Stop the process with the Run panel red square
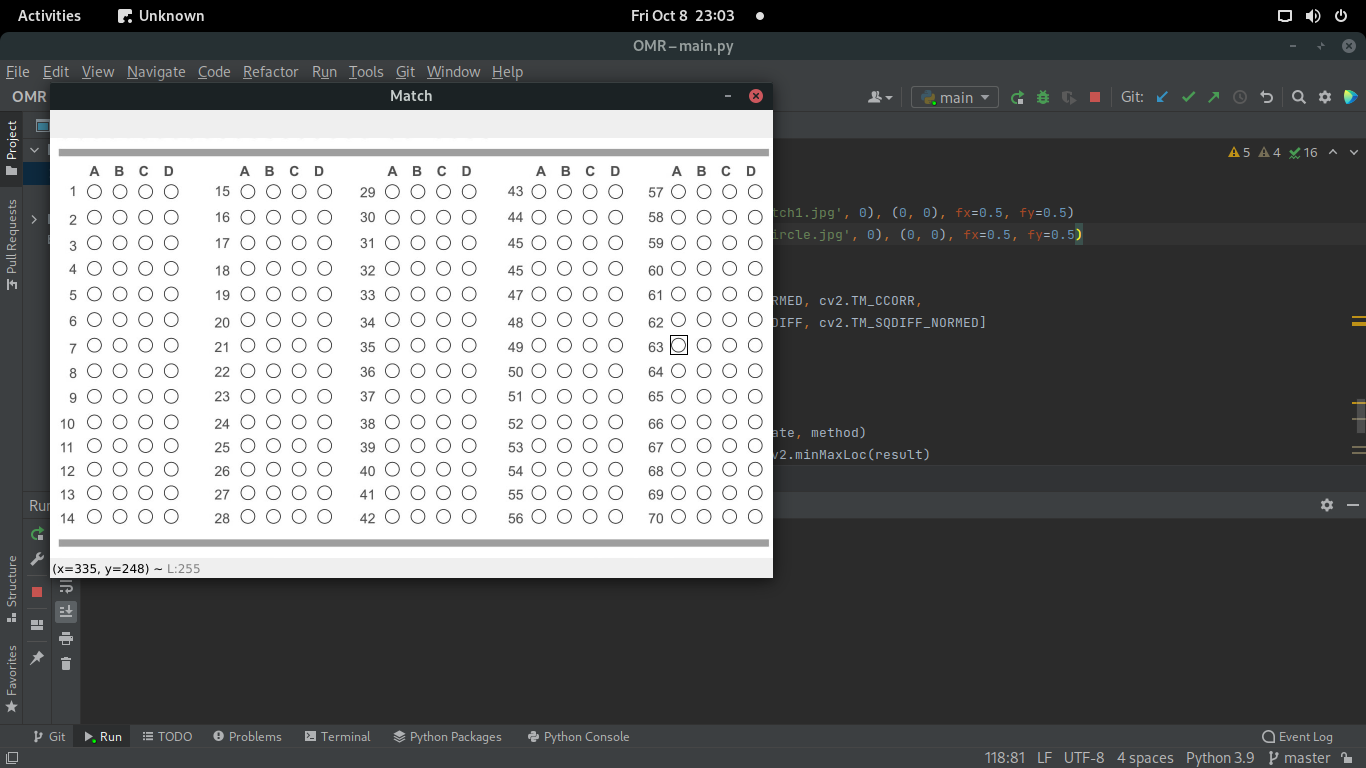Screen dimensions: 1366x768 pyautogui.click(x=37, y=592)
